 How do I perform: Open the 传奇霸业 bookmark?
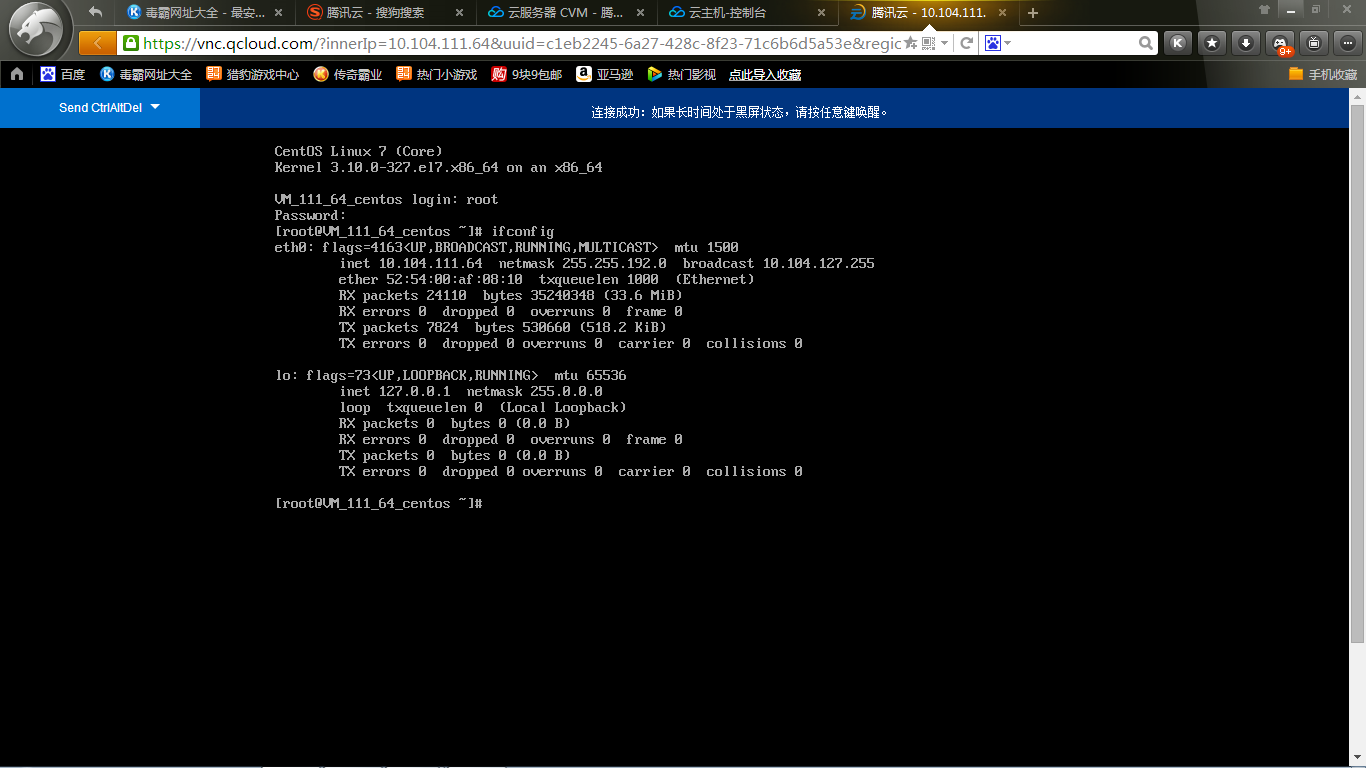348,74
